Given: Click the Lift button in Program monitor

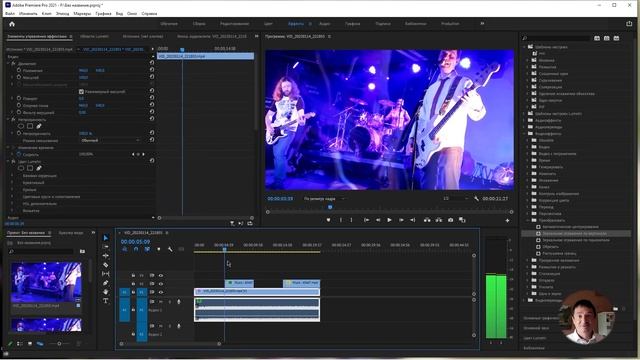Looking at the screenshot, I should tap(427, 220).
